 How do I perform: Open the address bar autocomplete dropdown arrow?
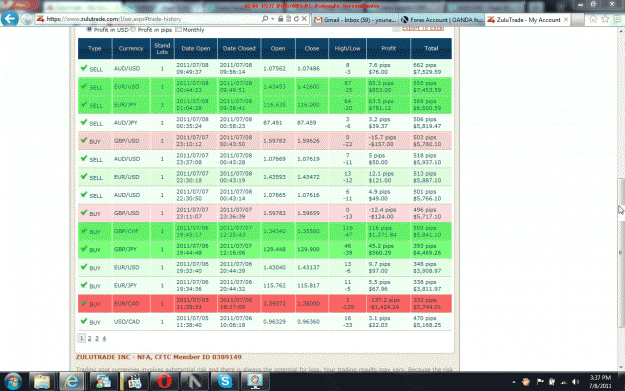[x=273, y=19]
